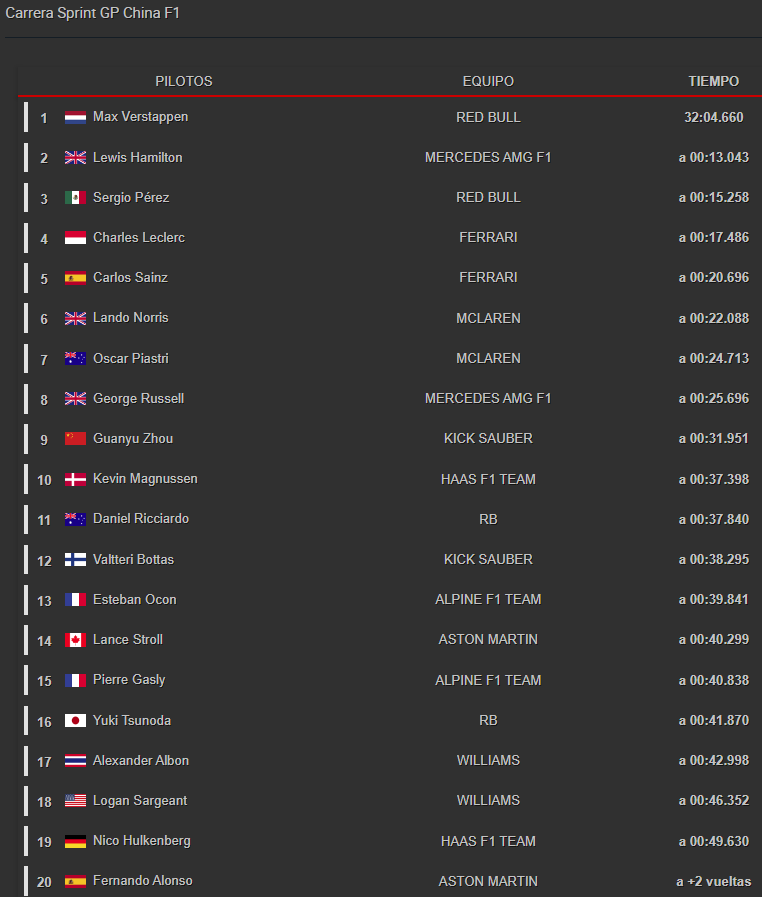
Task: Select driver name Valtteri Bottas
Action: click(x=133, y=559)
